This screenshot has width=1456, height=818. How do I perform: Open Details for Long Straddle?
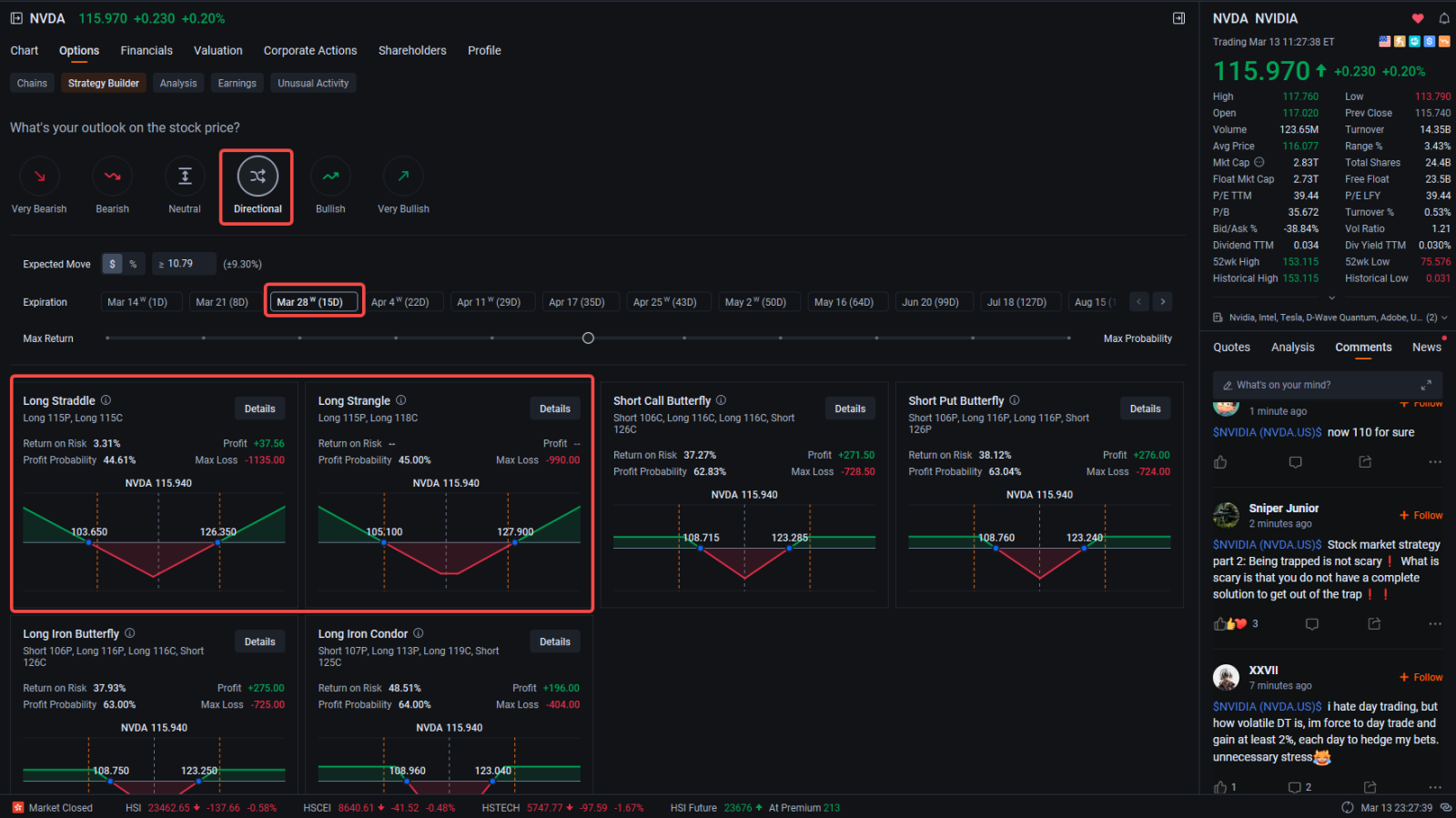[259, 409]
